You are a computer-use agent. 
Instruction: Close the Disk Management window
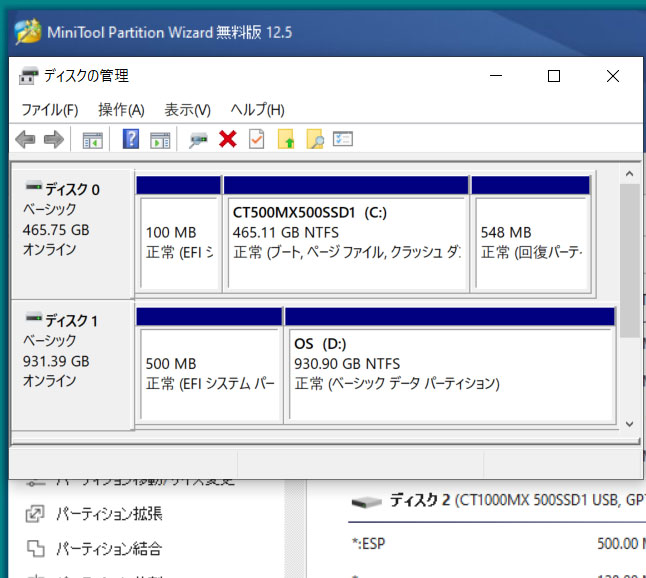(613, 76)
